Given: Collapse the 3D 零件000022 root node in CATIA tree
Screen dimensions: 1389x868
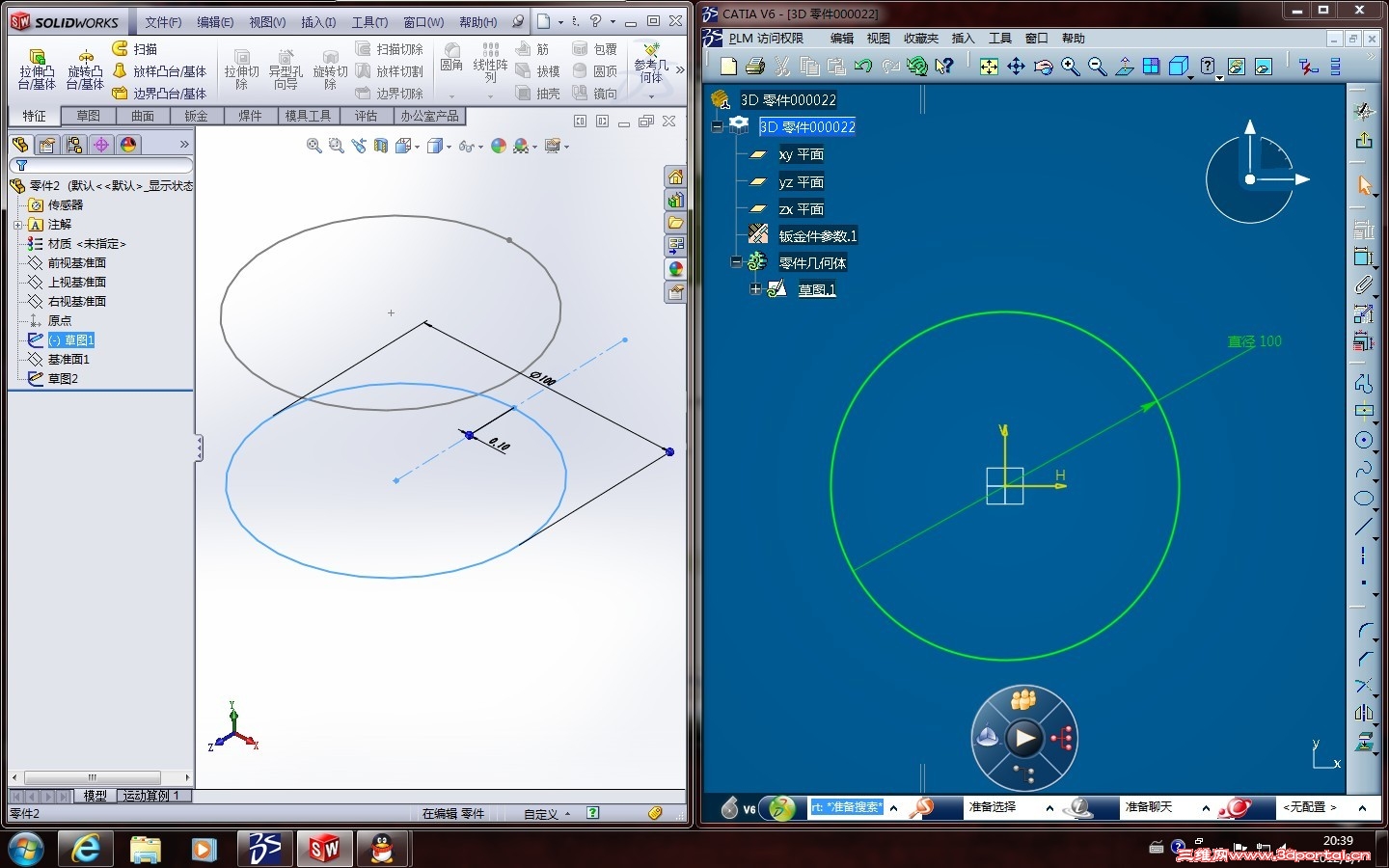Looking at the screenshot, I should [x=717, y=126].
